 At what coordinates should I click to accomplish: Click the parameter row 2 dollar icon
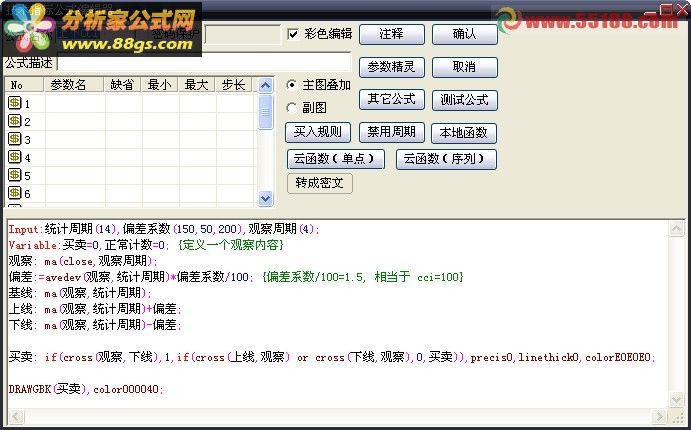coord(15,121)
